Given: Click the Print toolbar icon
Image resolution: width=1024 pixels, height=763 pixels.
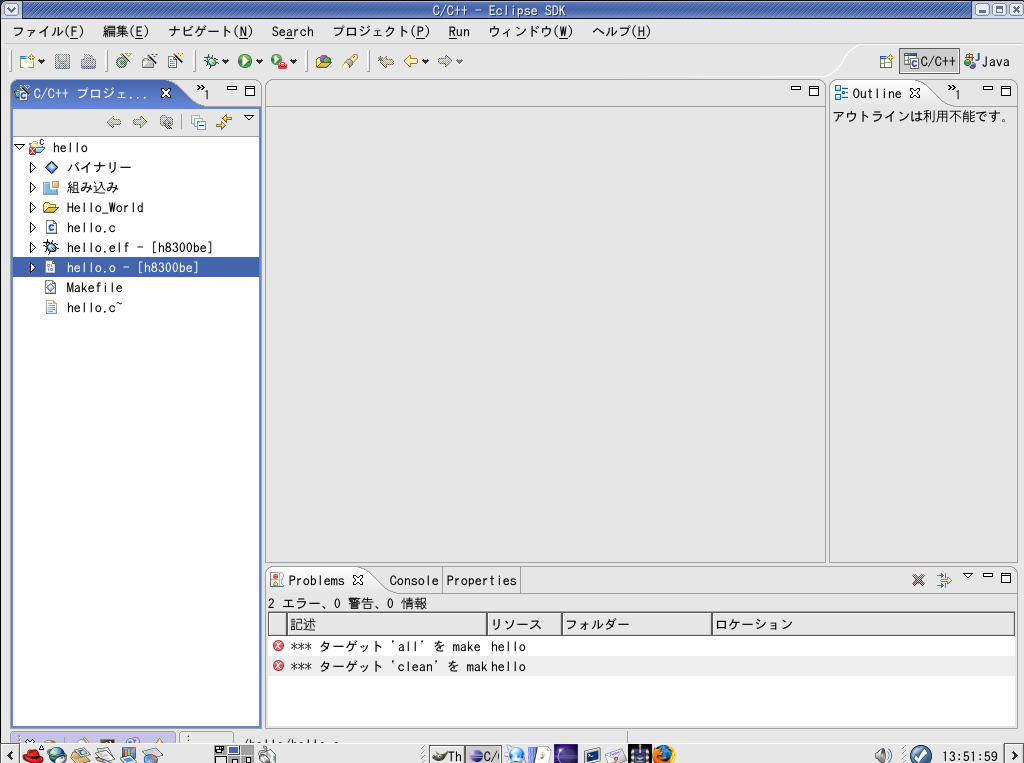Looking at the screenshot, I should click(88, 61).
